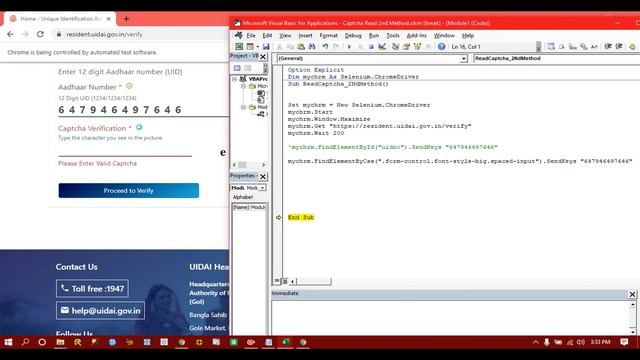Open View menu in VBA editor

point(285,36)
